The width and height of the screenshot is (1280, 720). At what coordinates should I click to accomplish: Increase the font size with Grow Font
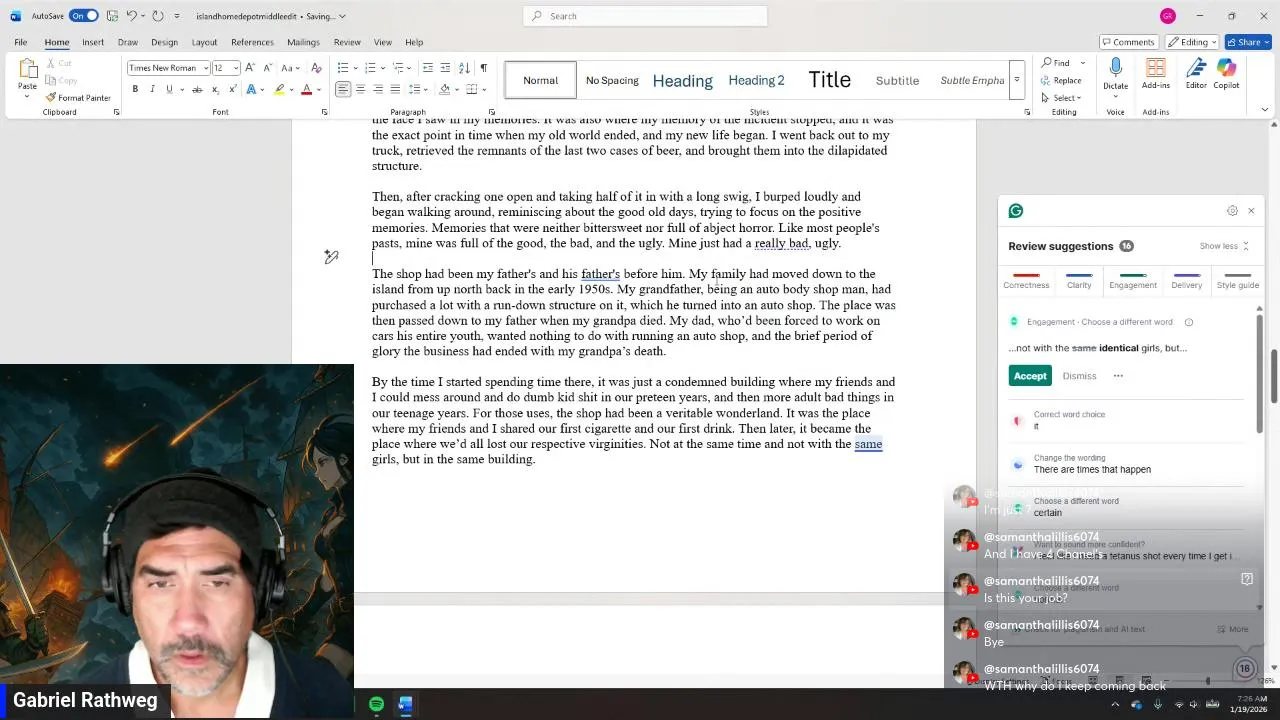pyautogui.click(x=250, y=68)
